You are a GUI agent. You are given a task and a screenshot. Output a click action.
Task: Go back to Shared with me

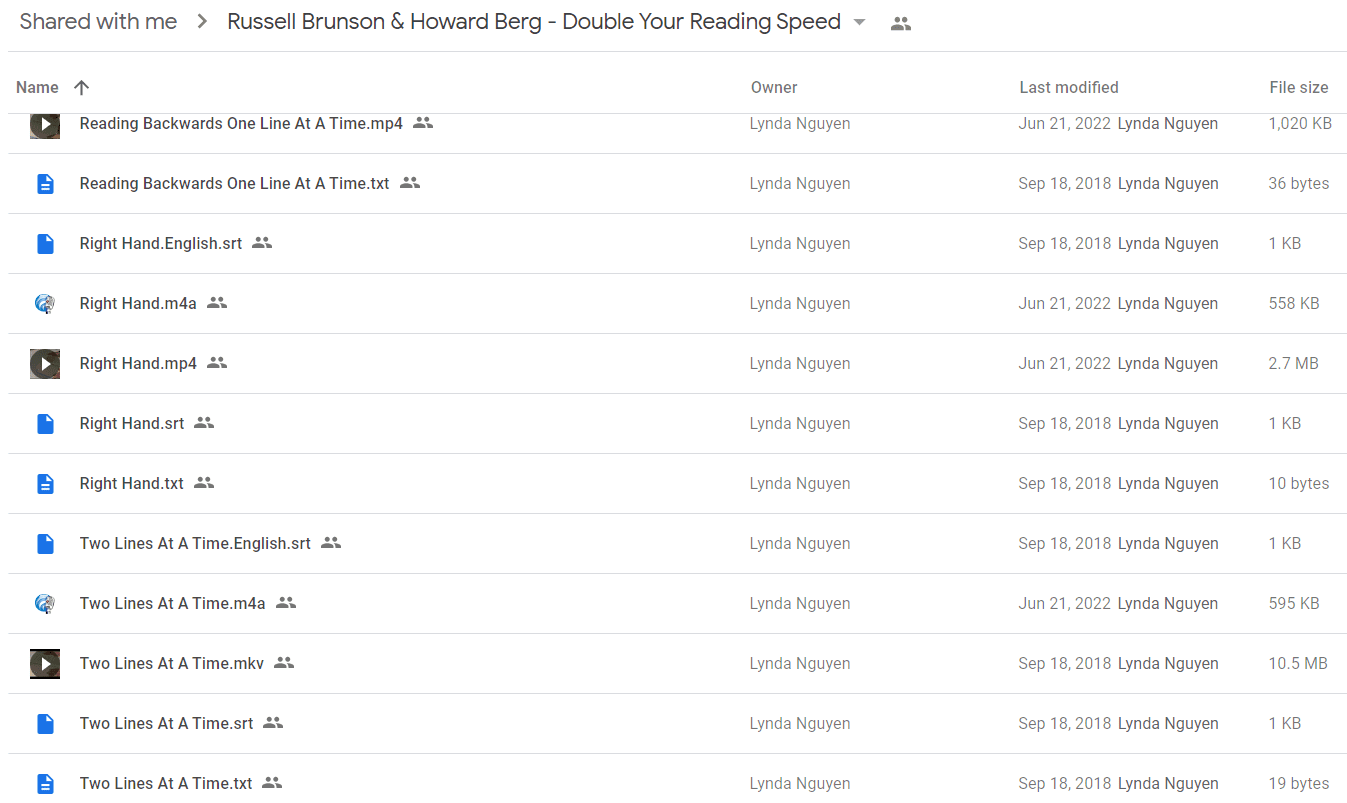(98, 22)
